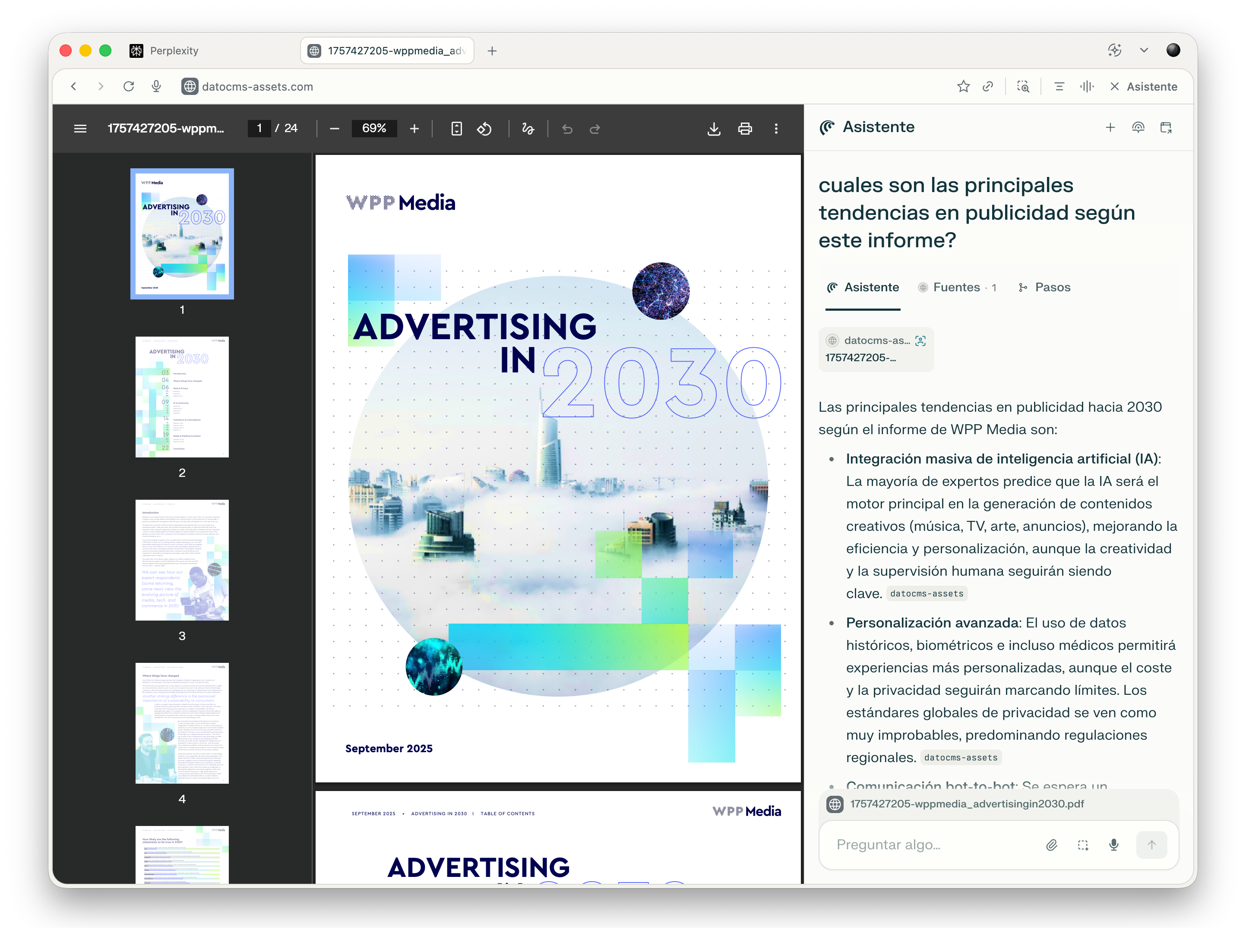Zoom in on the PDF

pos(414,129)
